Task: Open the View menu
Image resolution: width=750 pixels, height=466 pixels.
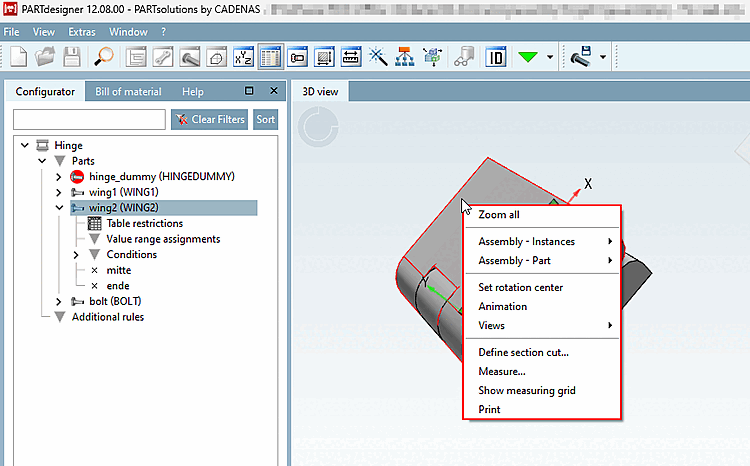Action: pyautogui.click(x=44, y=32)
